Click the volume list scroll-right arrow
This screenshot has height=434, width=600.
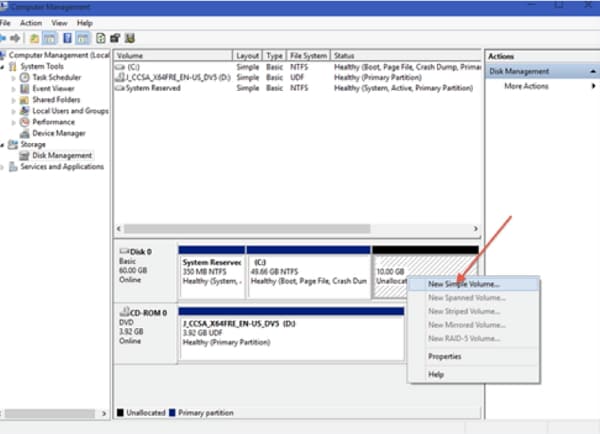475,229
